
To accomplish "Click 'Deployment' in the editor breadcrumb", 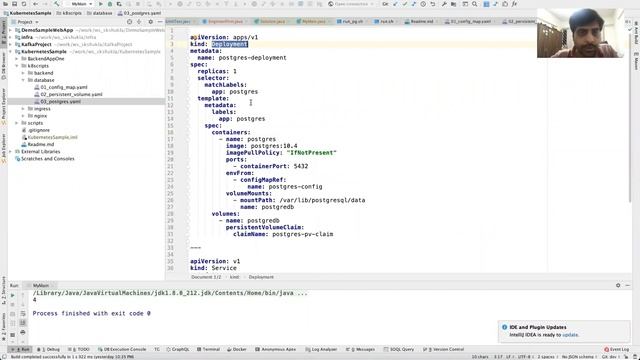I will coord(261,277).
